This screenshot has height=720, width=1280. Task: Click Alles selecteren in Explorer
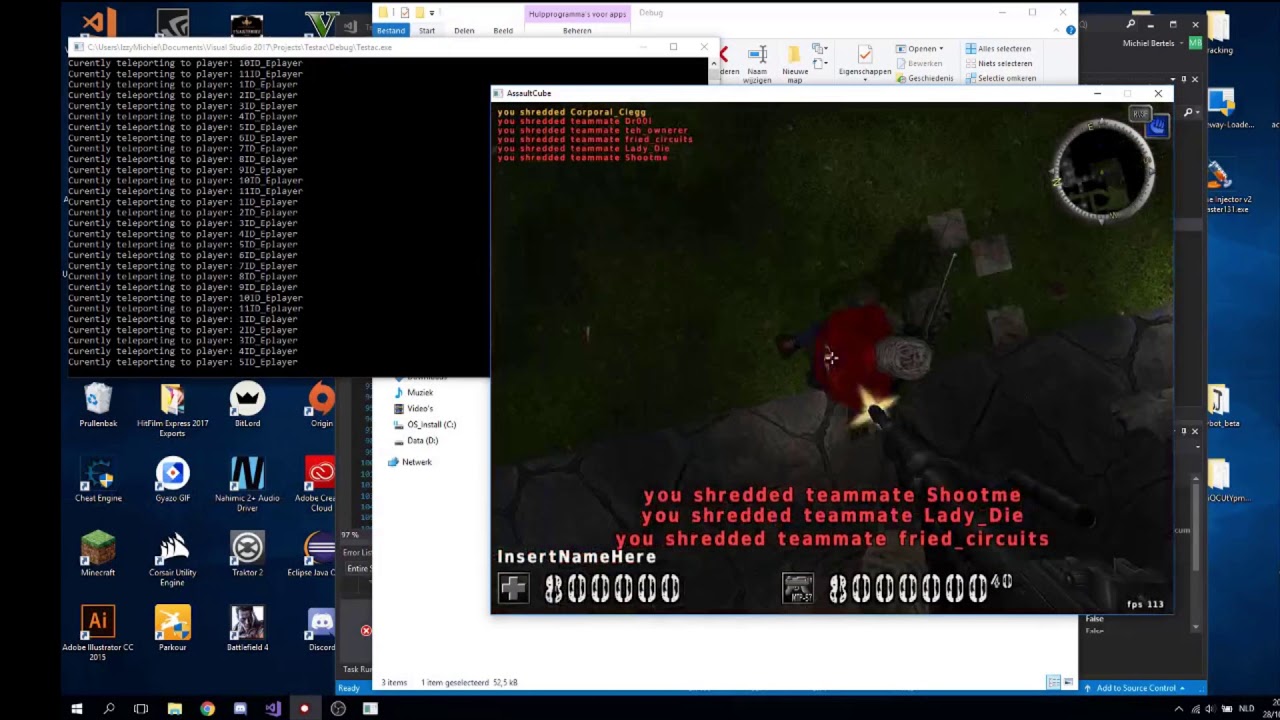point(998,48)
